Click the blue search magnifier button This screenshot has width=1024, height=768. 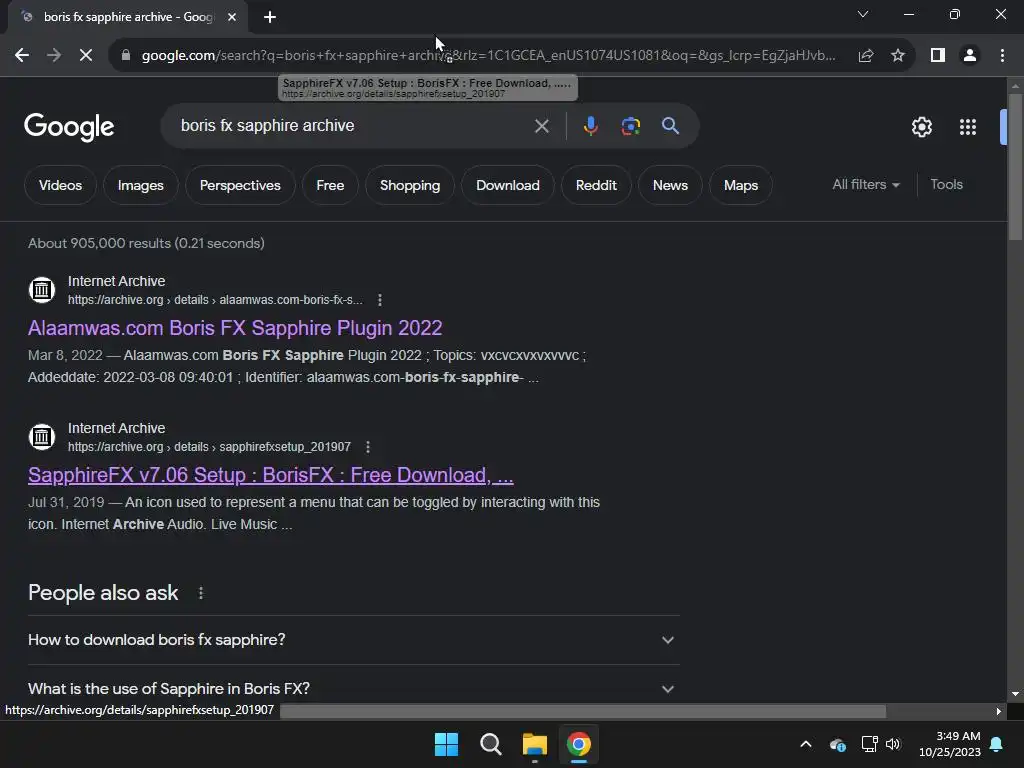670,125
